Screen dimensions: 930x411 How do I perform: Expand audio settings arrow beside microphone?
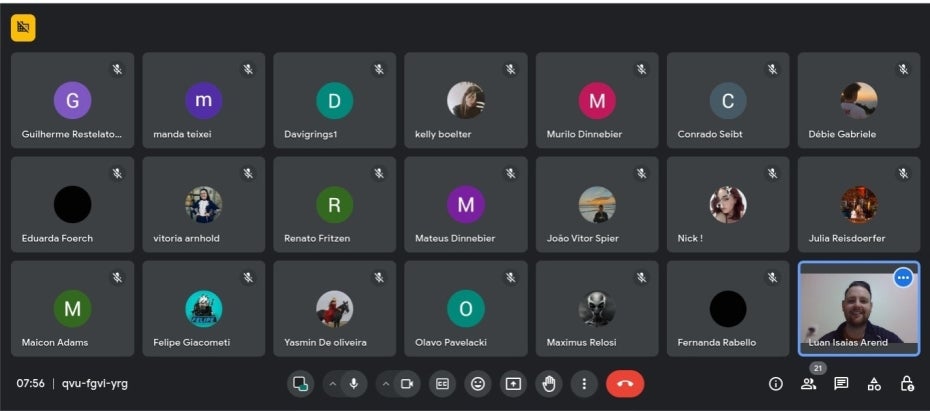tap(332, 383)
